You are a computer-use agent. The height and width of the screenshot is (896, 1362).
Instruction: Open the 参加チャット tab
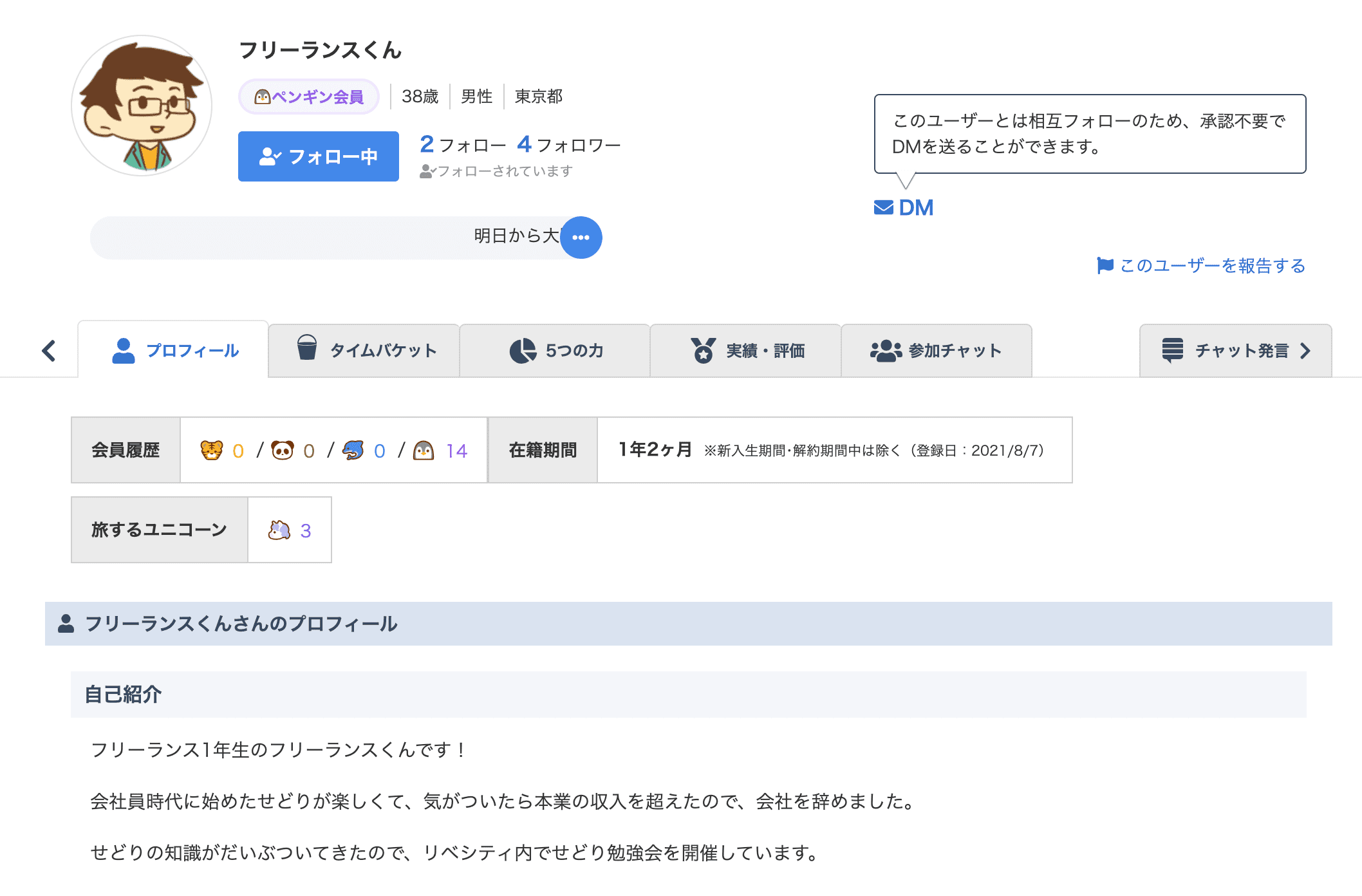[936, 350]
